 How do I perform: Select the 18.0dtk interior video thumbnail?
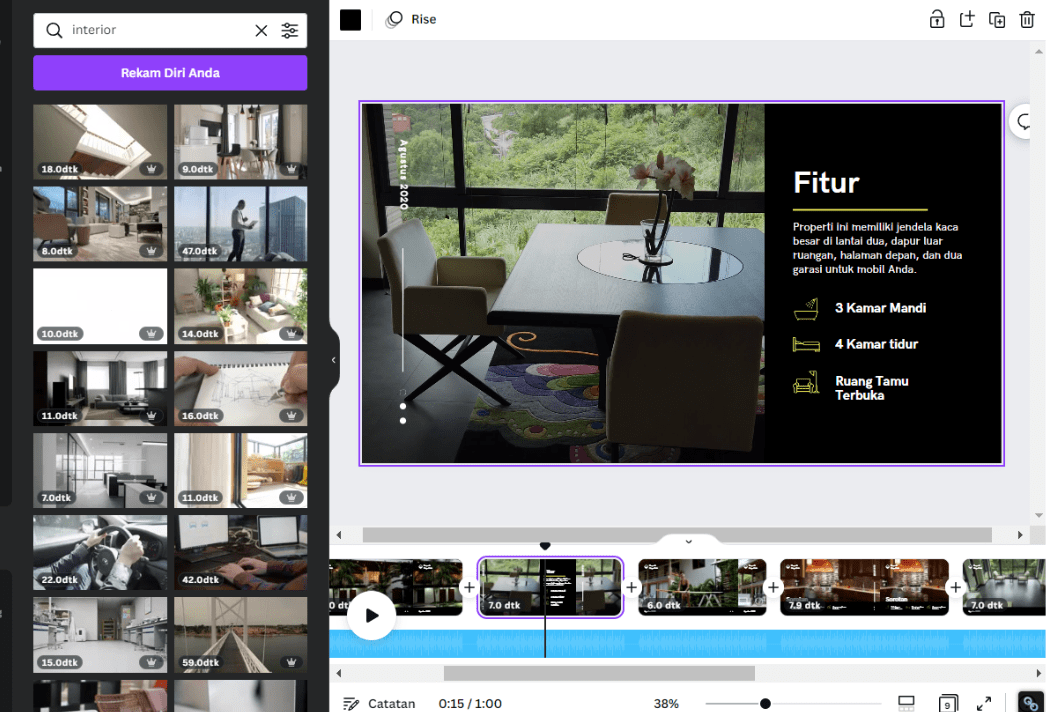pyautogui.click(x=100, y=141)
